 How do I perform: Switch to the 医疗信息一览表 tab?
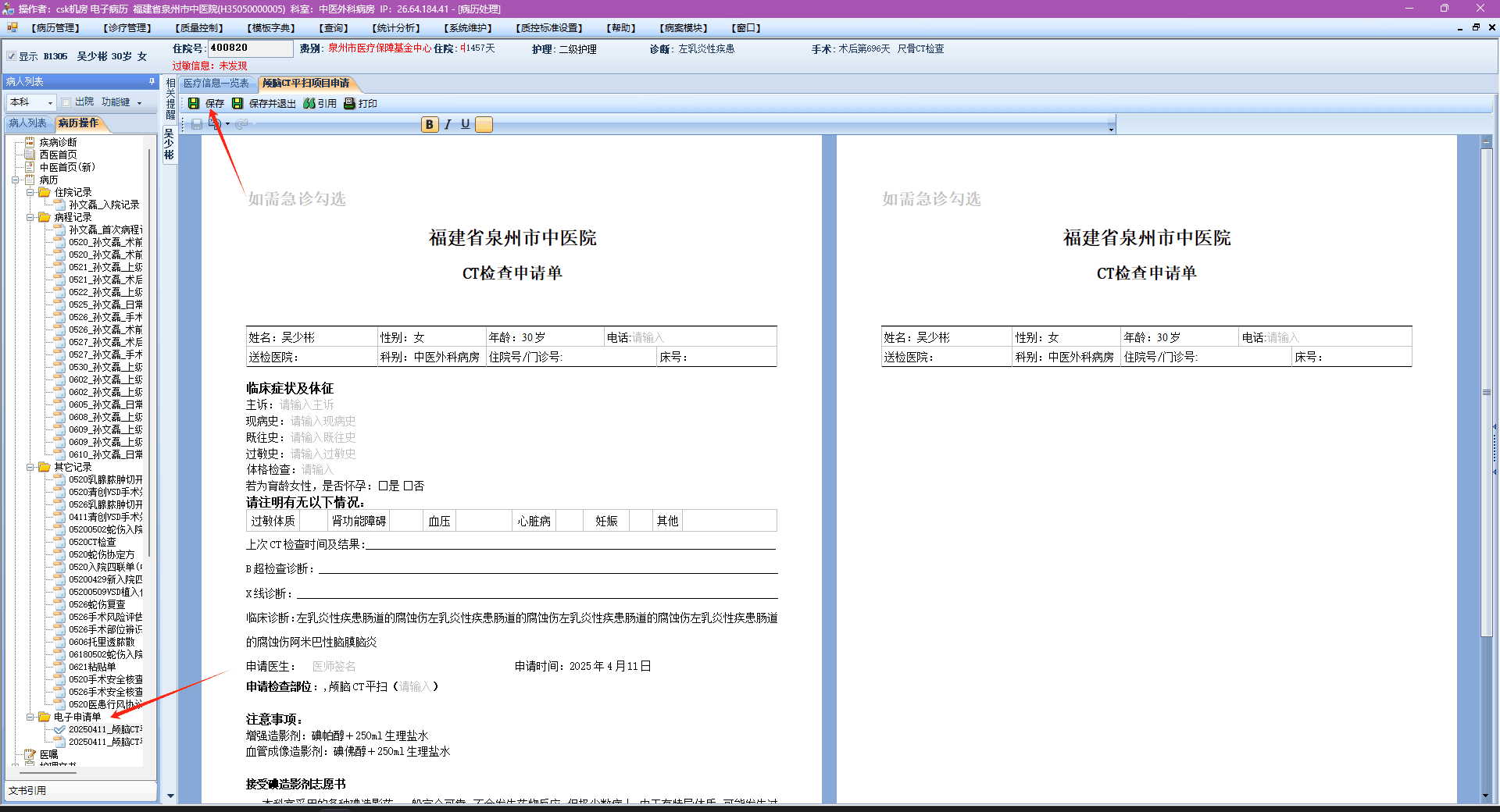pos(216,84)
